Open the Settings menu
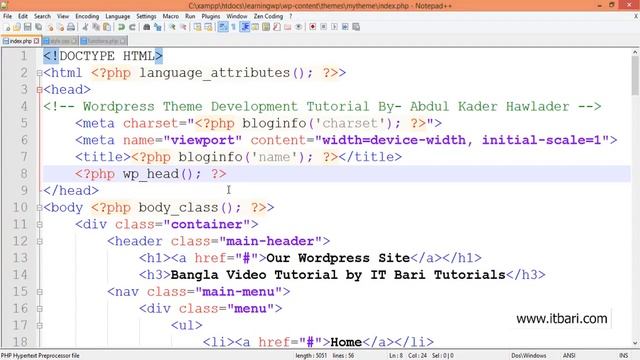Image resolution: width=640 pixels, height=360 pixels. tap(146, 16)
